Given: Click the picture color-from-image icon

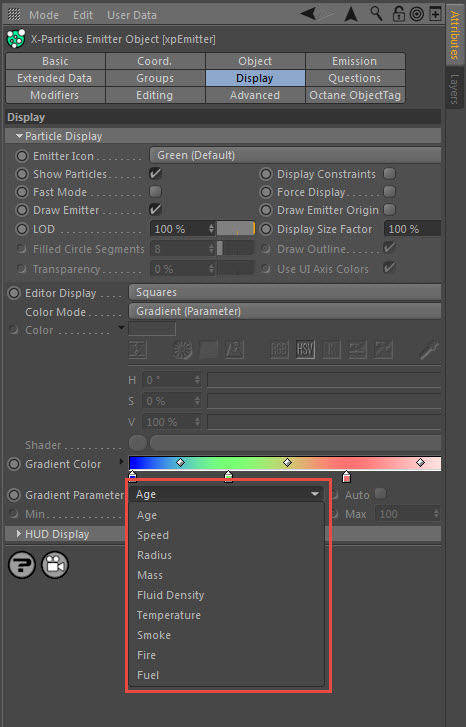Looking at the screenshot, I should coord(234,349).
